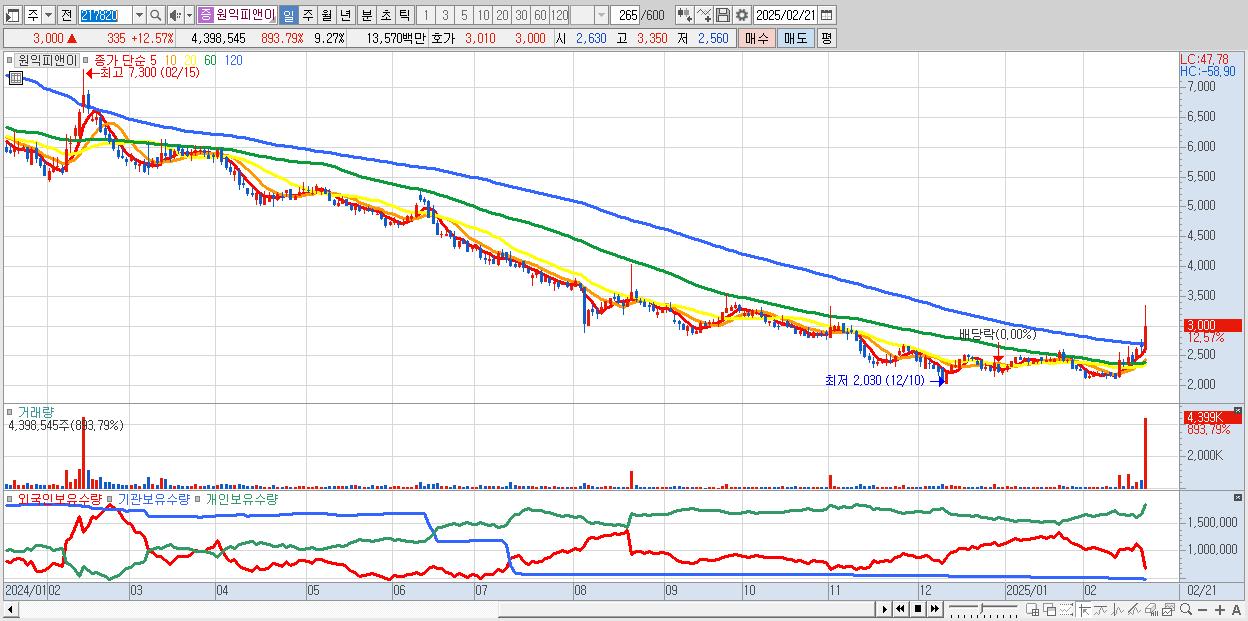Play chart replay forward

point(884,609)
